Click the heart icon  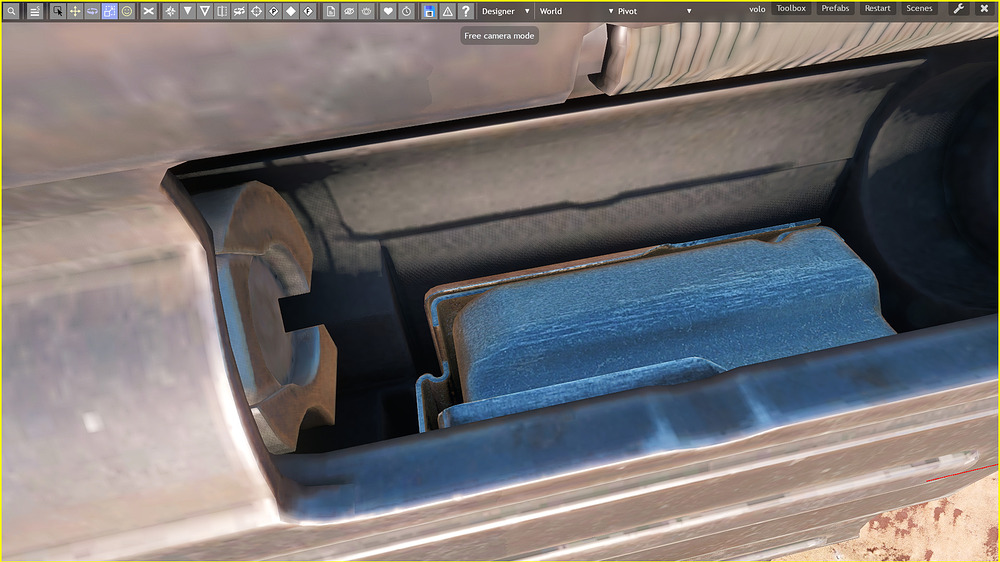pos(388,11)
